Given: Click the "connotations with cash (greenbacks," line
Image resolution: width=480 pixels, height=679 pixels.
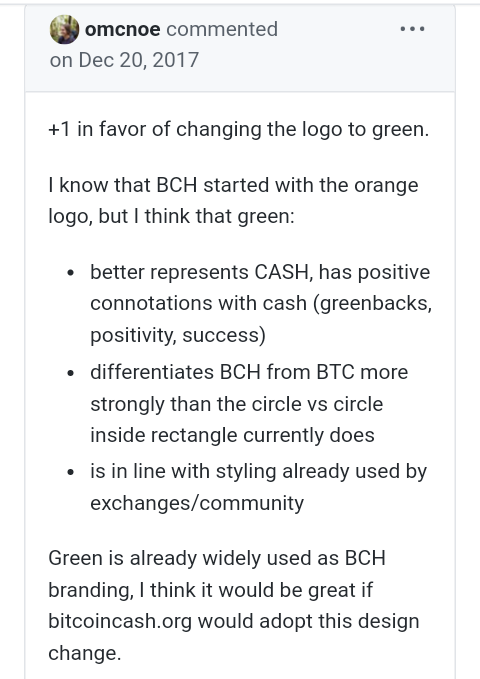Looking at the screenshot, I should [x=261, y=303].
